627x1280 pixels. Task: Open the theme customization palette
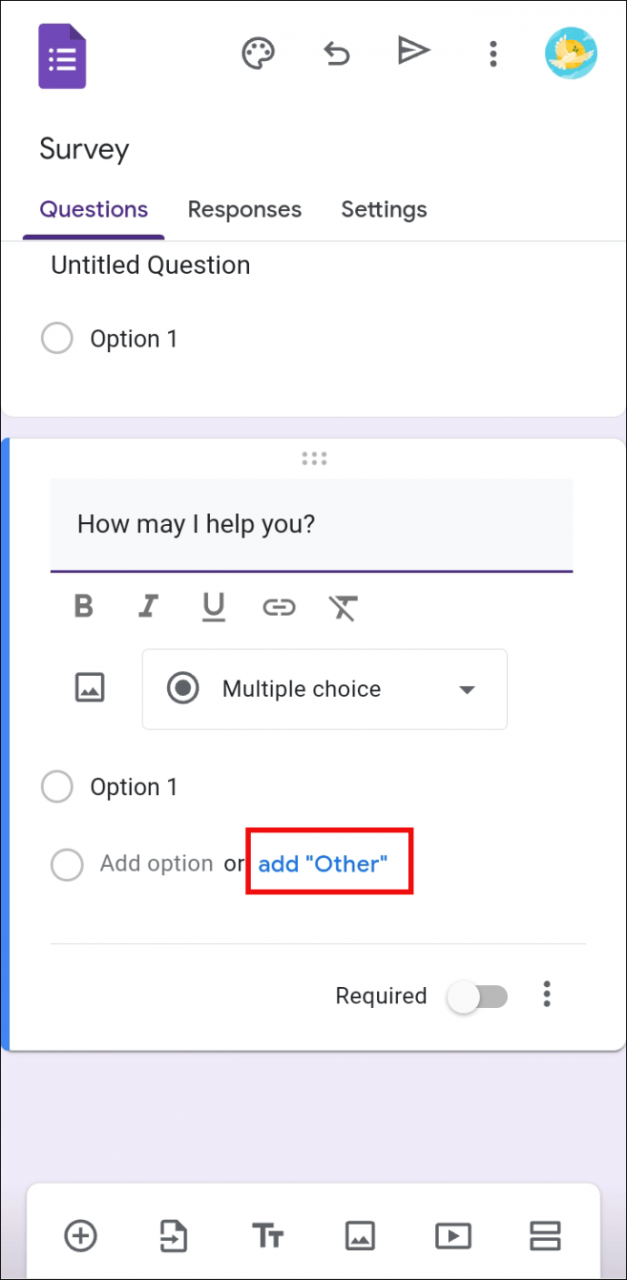click(x=258, y=53)
